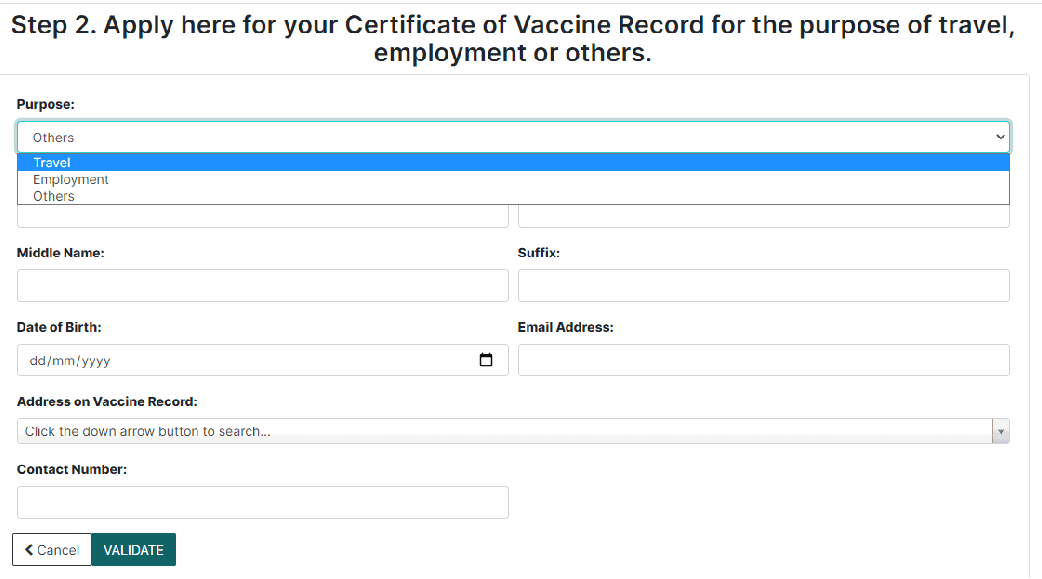Screen dimensions: 1042x579
Task: Click the partially hidden left field under the Purpose list
Action: (x=262, y=216)
